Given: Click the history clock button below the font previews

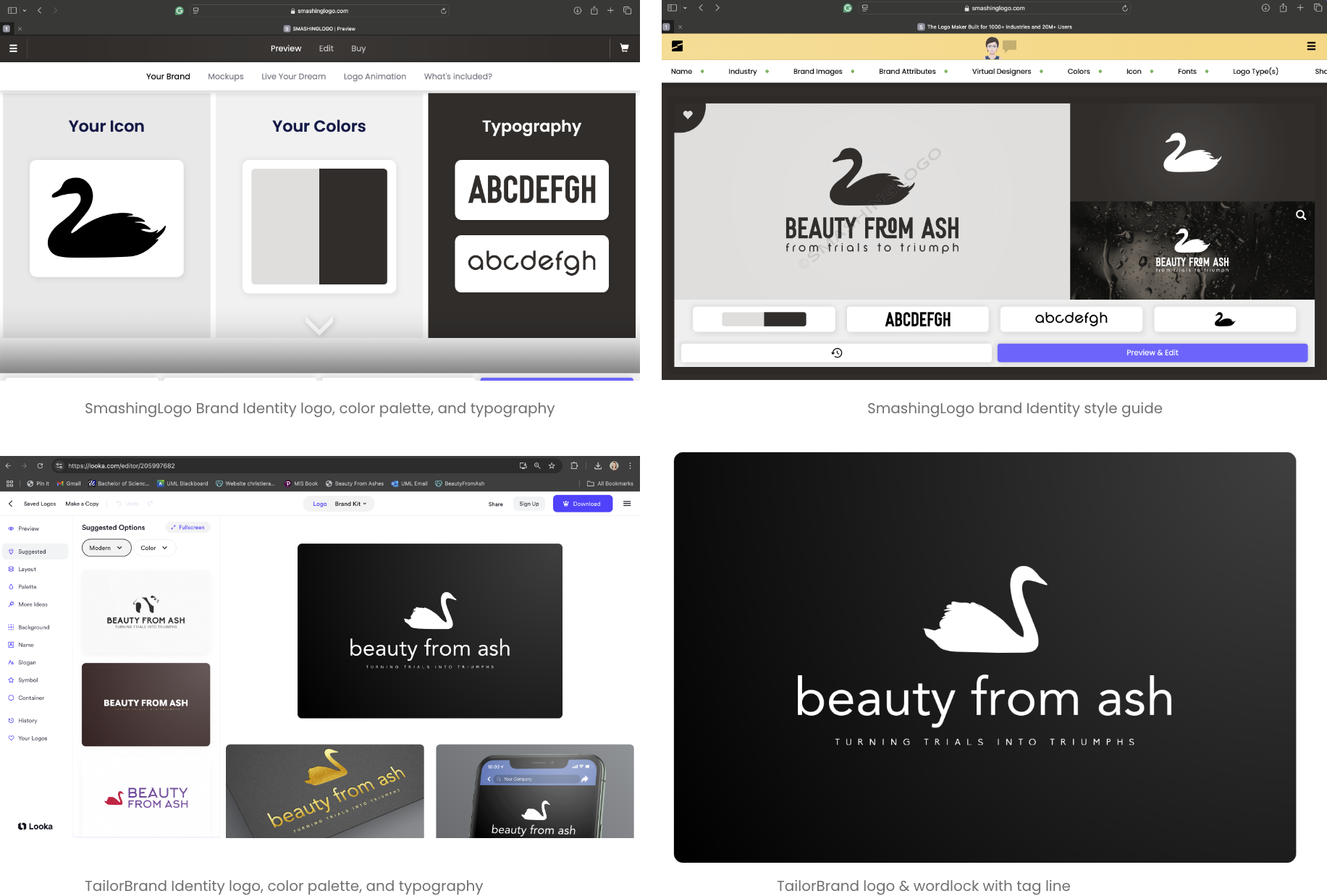Looking at the screenshot, I should pyautogui.click(x=836, y=352).
